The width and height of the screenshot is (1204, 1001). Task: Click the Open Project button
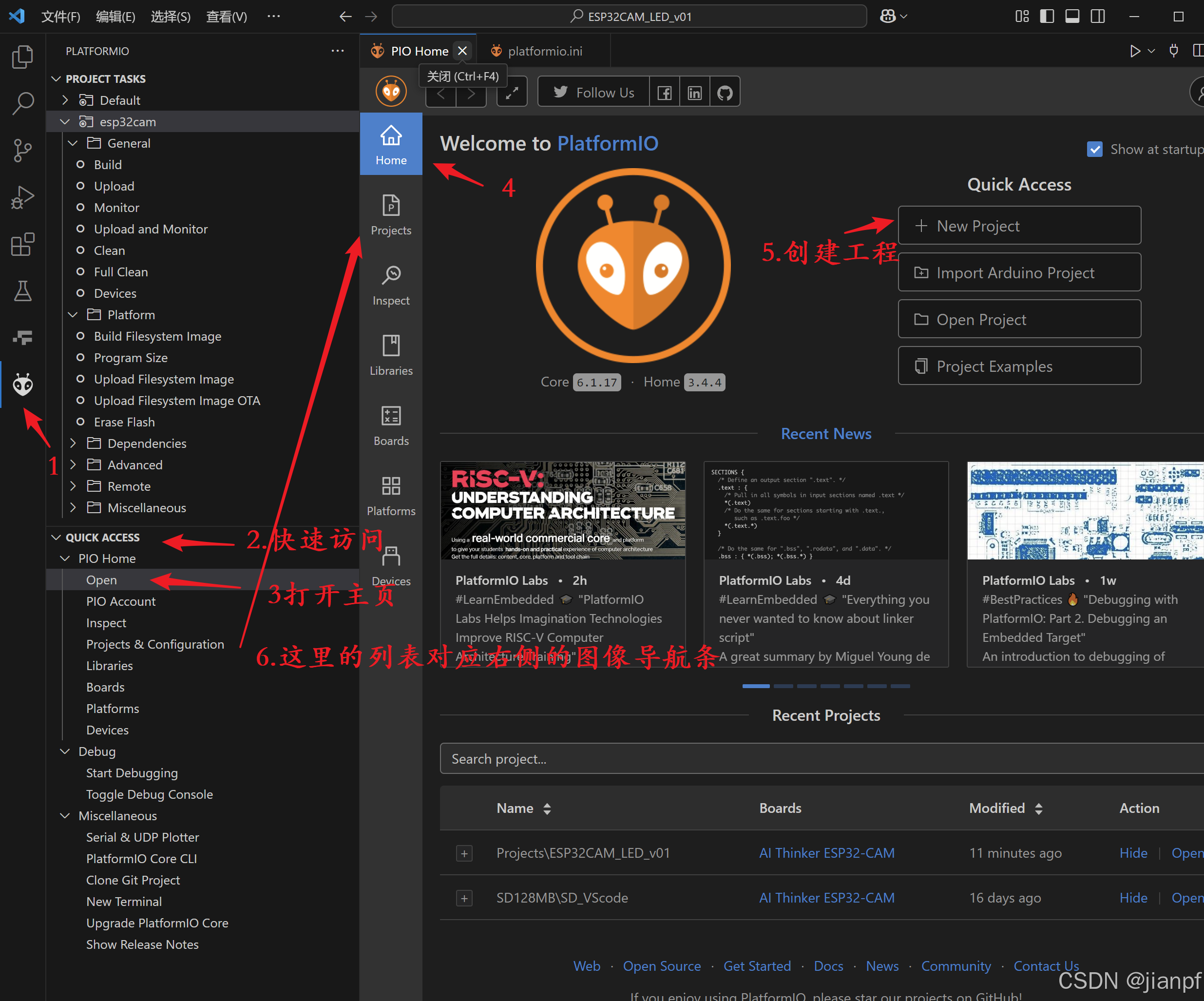pyautogui.click(x=1019, y=319)
